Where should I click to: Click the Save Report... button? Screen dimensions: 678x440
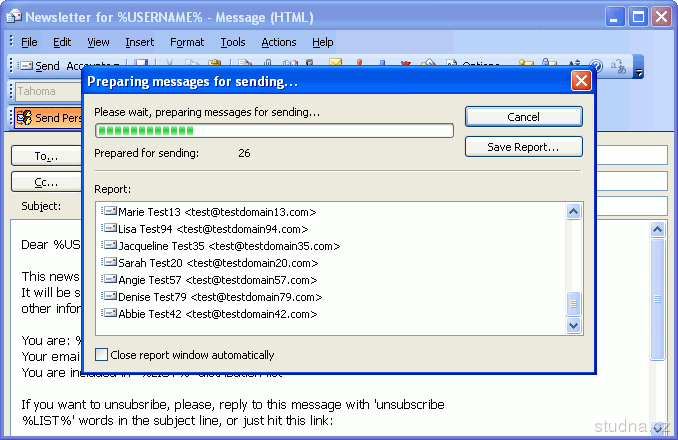point(524,147)
